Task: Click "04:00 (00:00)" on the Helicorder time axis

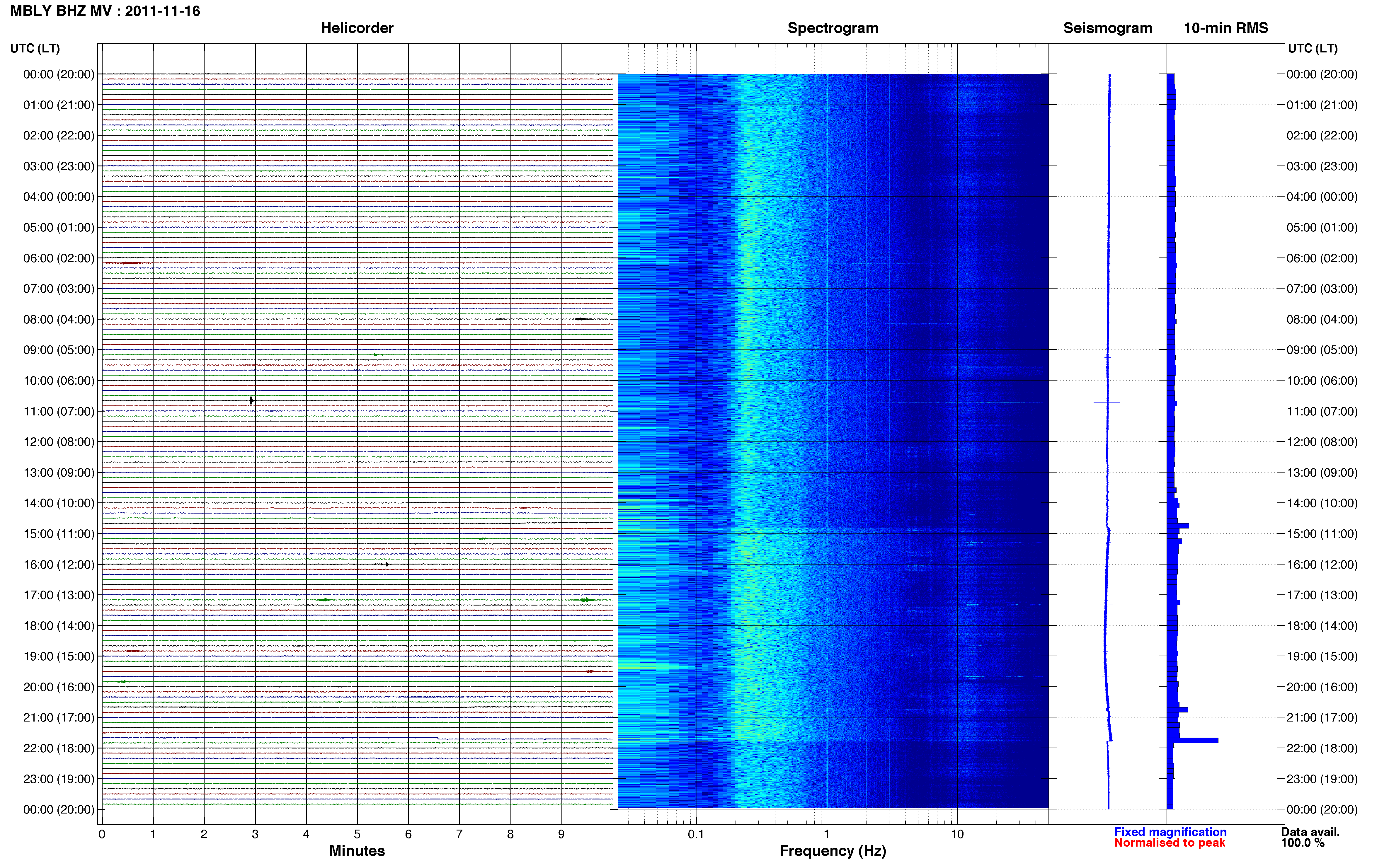Action: tap(59, 197)
